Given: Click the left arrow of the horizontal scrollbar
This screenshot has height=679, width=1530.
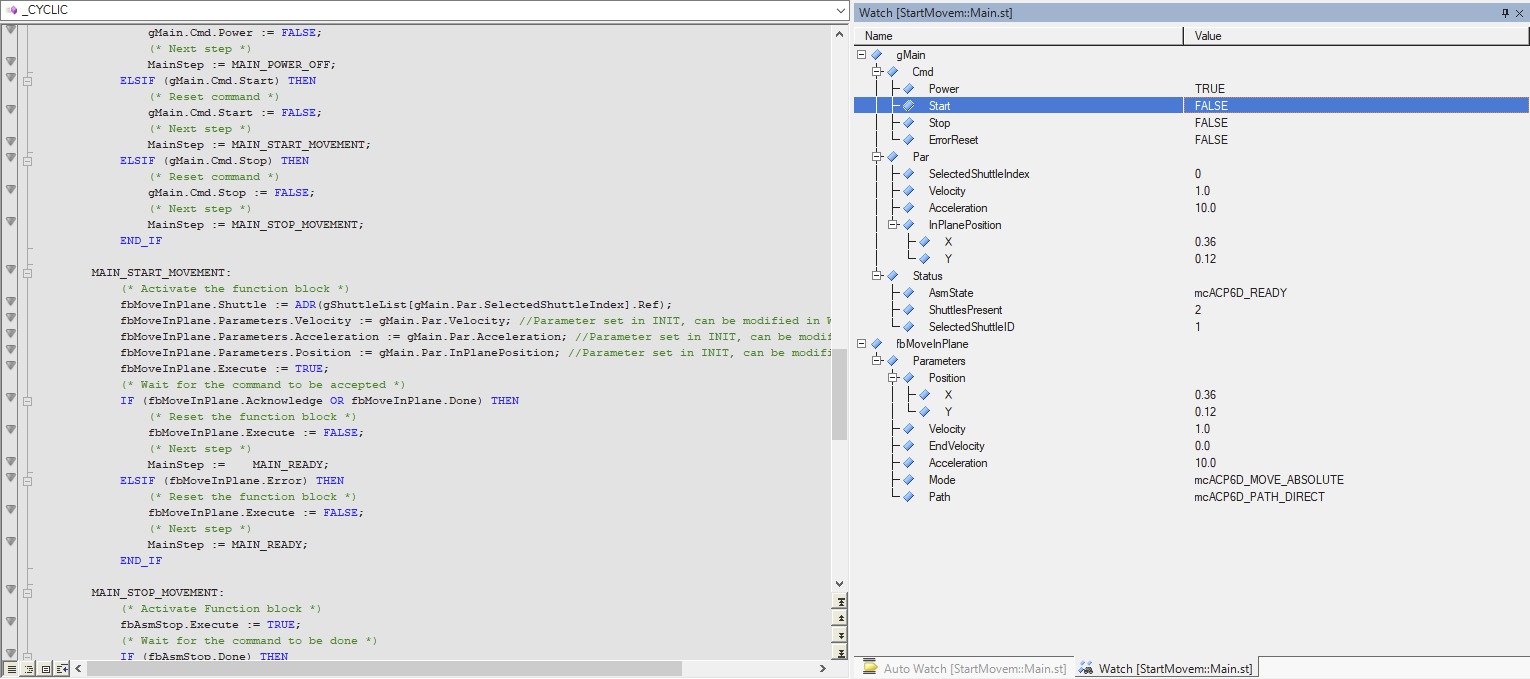Looking at the screenshot, I should (x=79, y=668).
